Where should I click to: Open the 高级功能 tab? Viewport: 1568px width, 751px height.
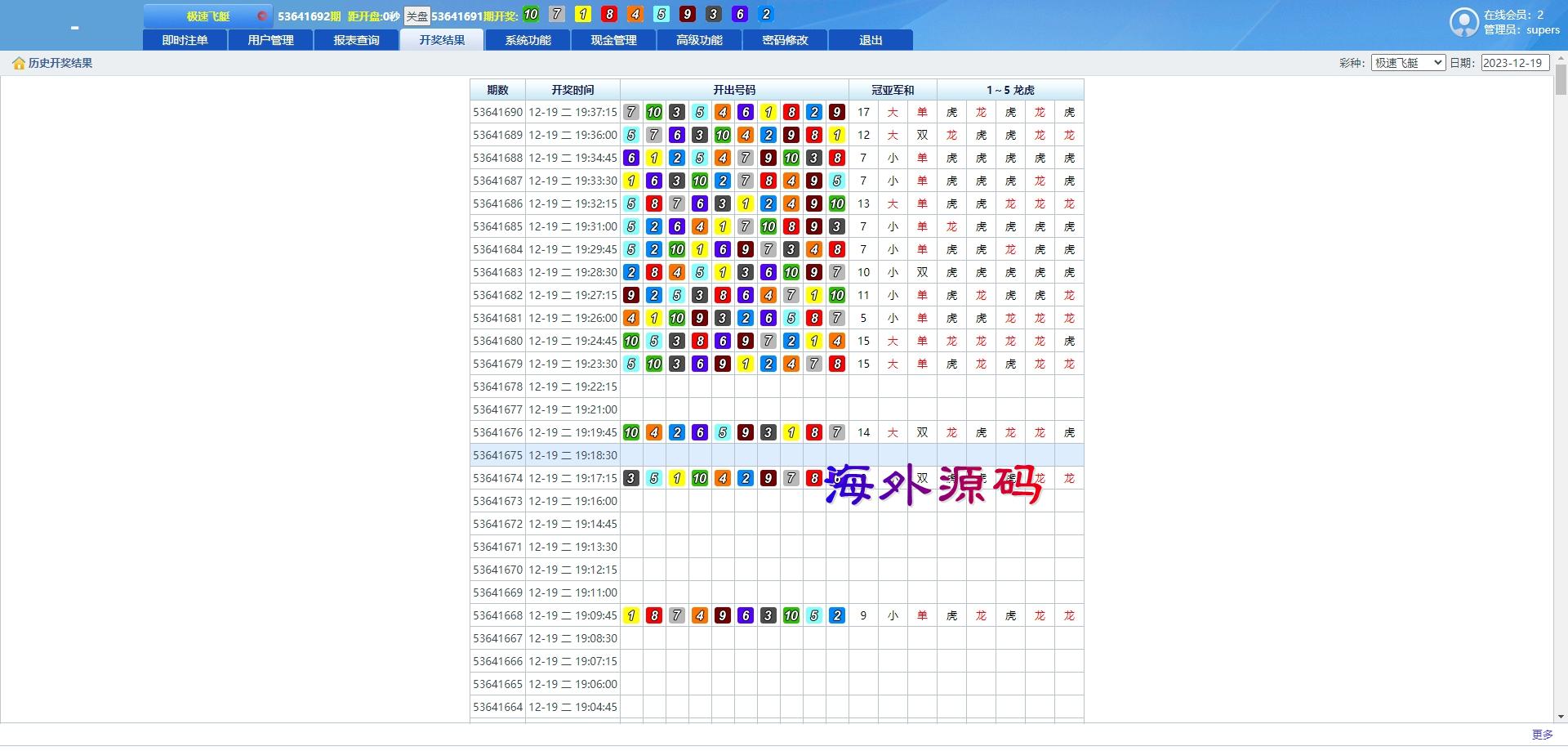tap(700, 40)
